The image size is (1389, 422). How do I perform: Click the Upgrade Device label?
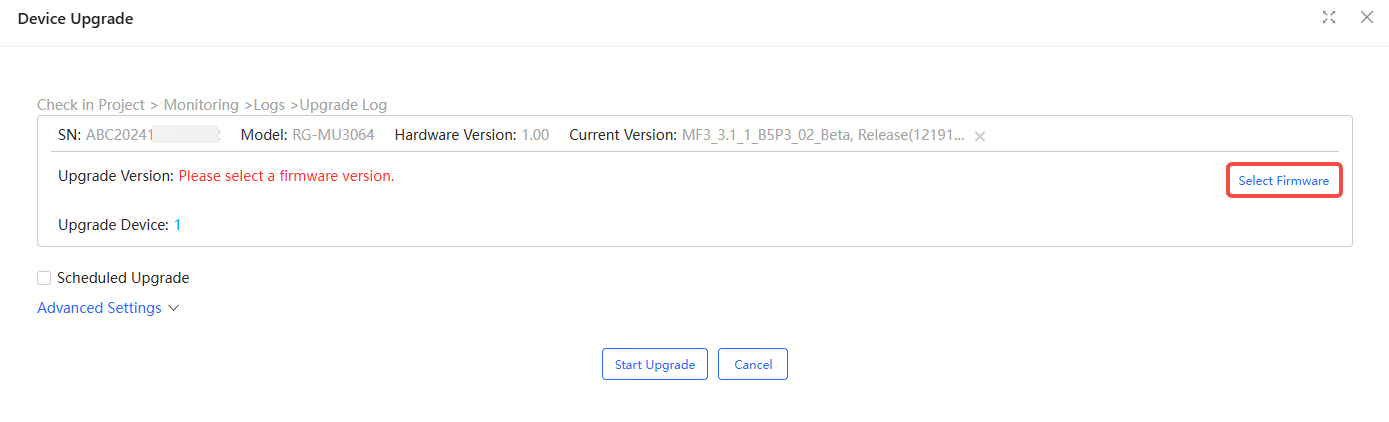(113, 225)
